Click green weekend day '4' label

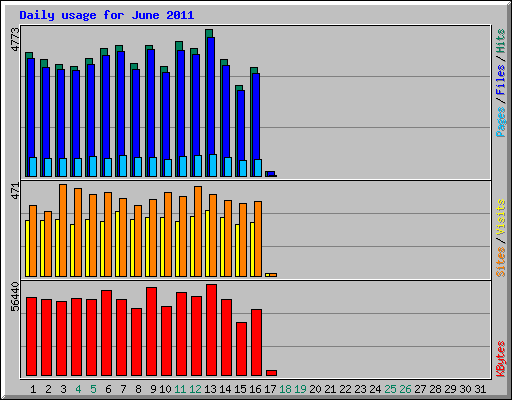(78, 389)
